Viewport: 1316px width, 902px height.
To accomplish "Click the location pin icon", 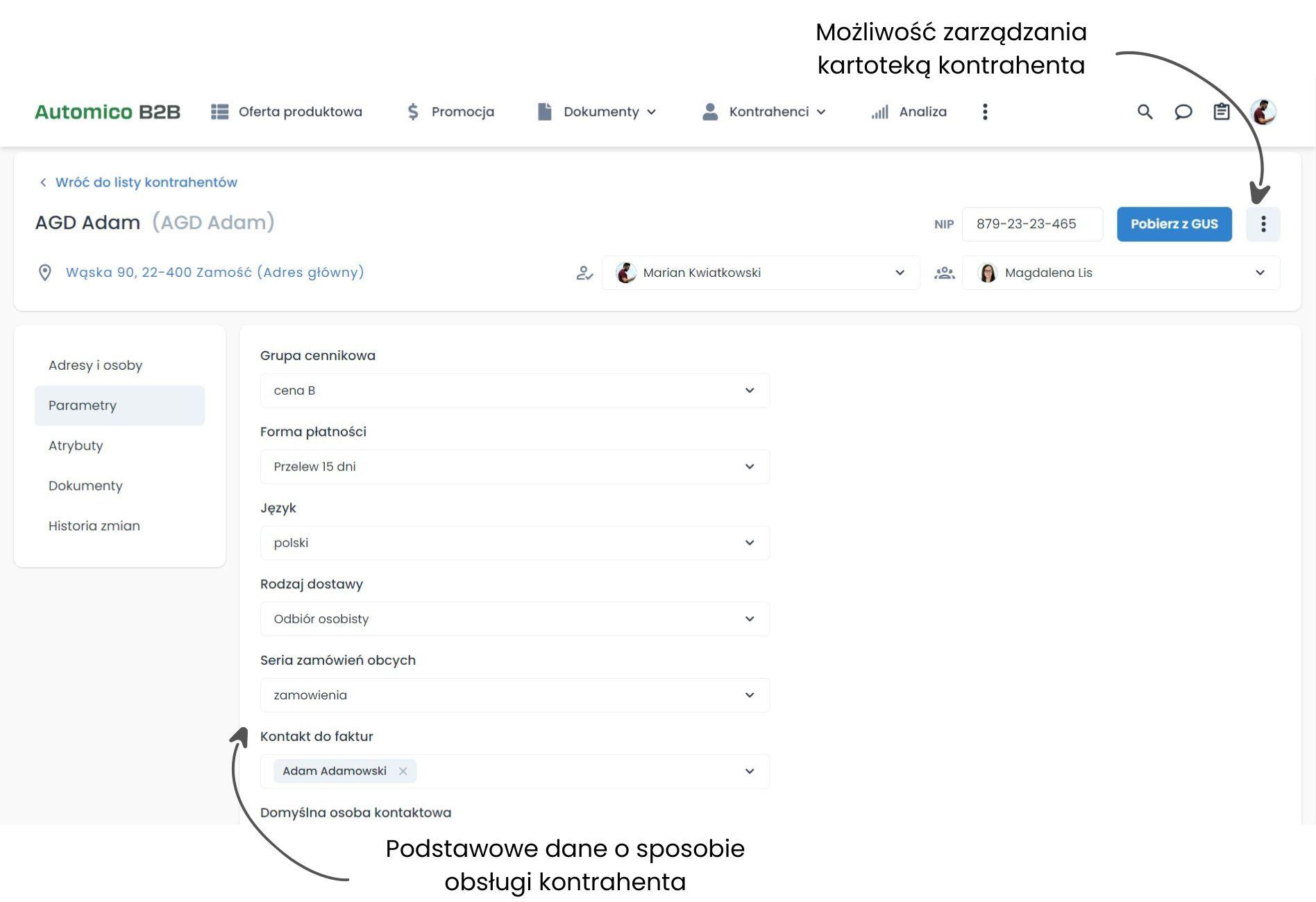I will tap(45, 273).
